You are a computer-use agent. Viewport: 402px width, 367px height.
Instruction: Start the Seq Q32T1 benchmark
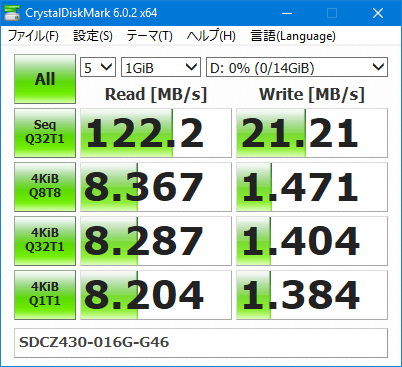pyautogui.click(x=45, y=133)
